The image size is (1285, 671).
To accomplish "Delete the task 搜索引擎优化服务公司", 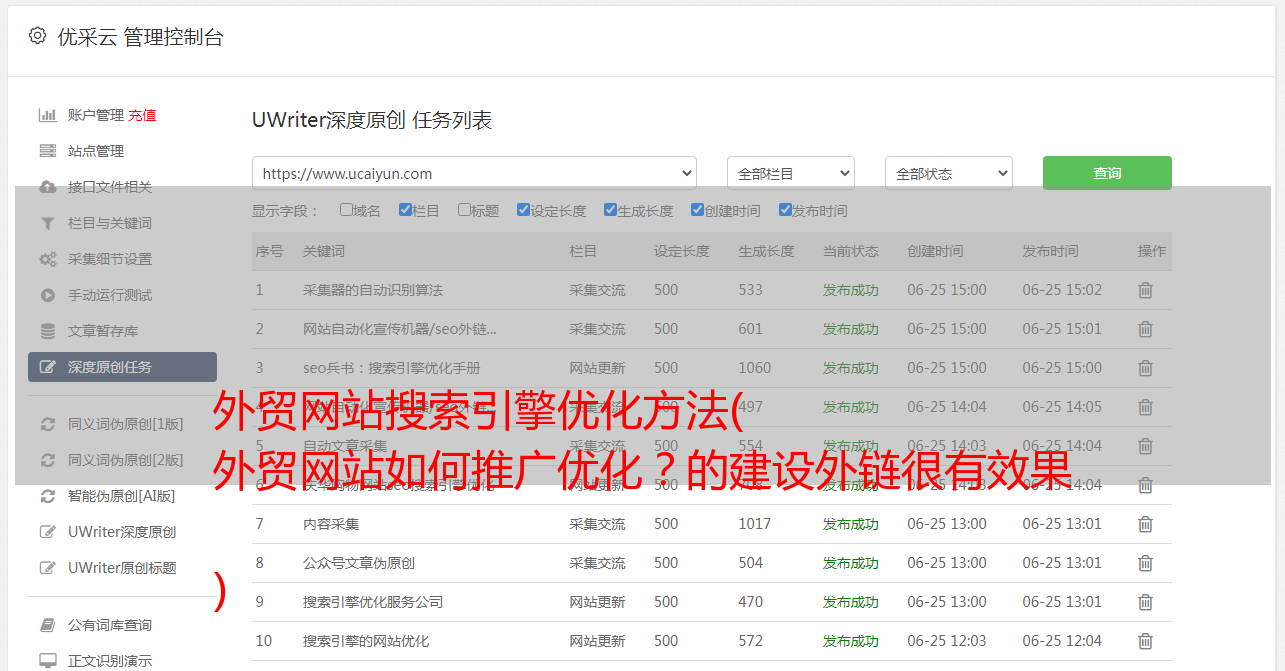I will [x=1146, y=602].
